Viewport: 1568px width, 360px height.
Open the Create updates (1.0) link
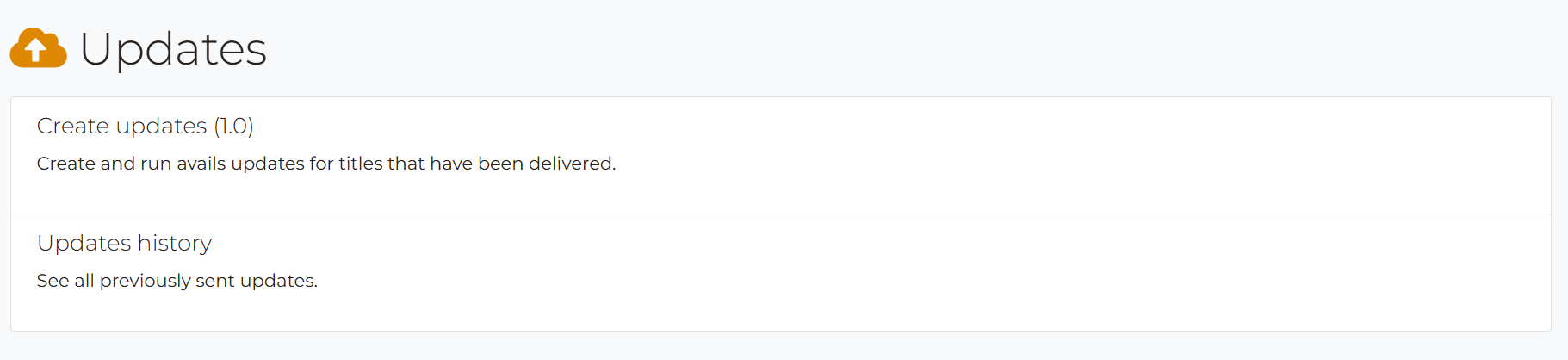(145, 126)
